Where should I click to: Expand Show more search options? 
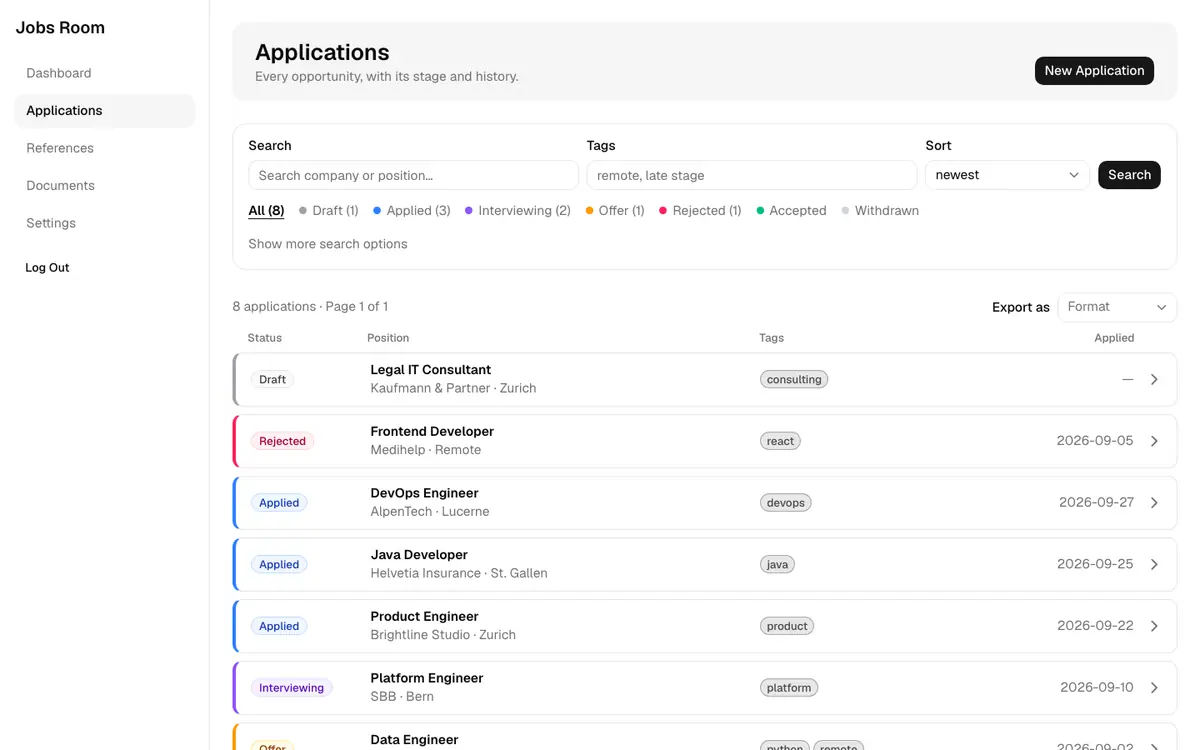[x=328, y=244]
